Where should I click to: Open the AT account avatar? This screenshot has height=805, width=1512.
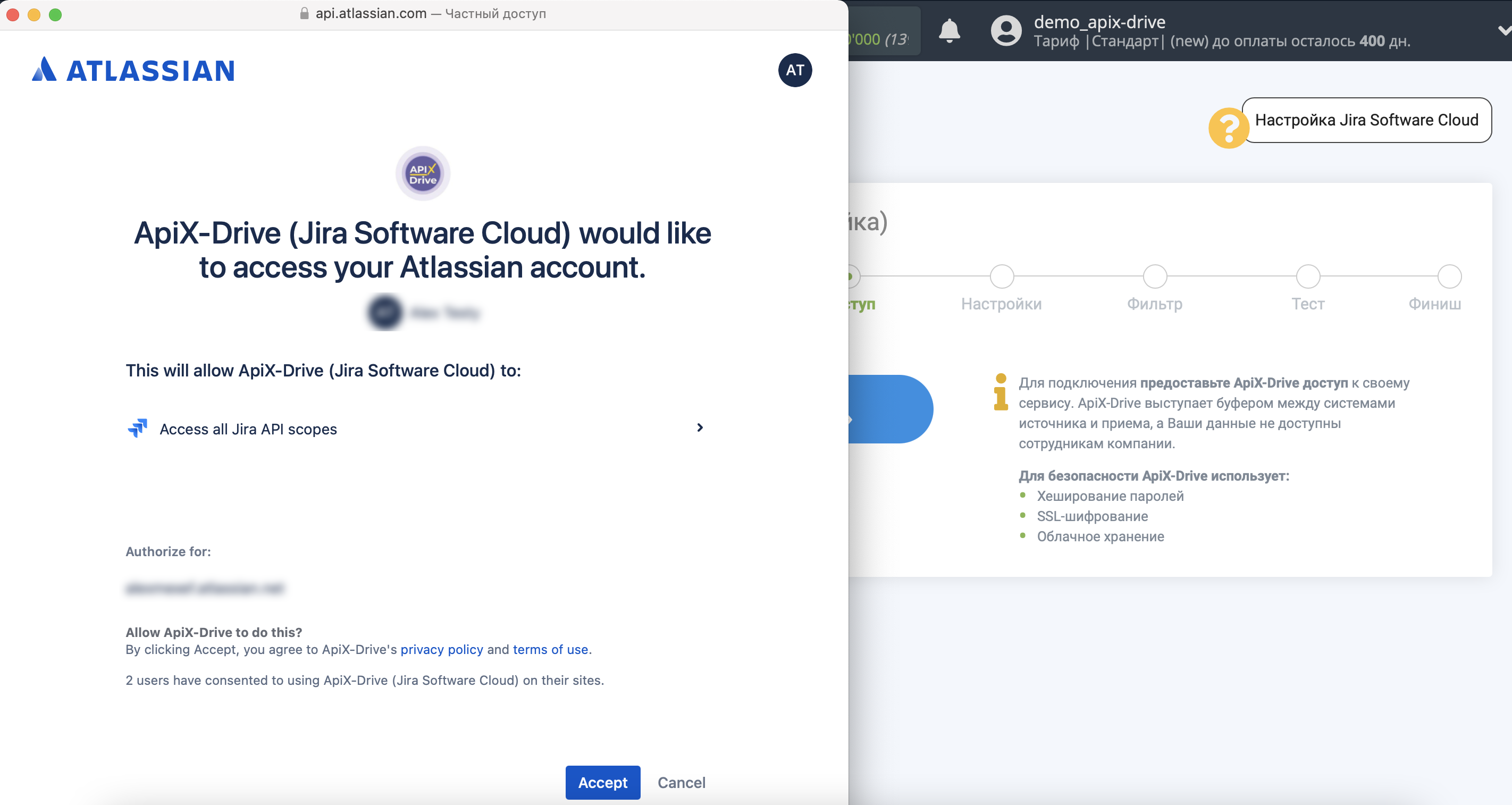tap(795, 70)
